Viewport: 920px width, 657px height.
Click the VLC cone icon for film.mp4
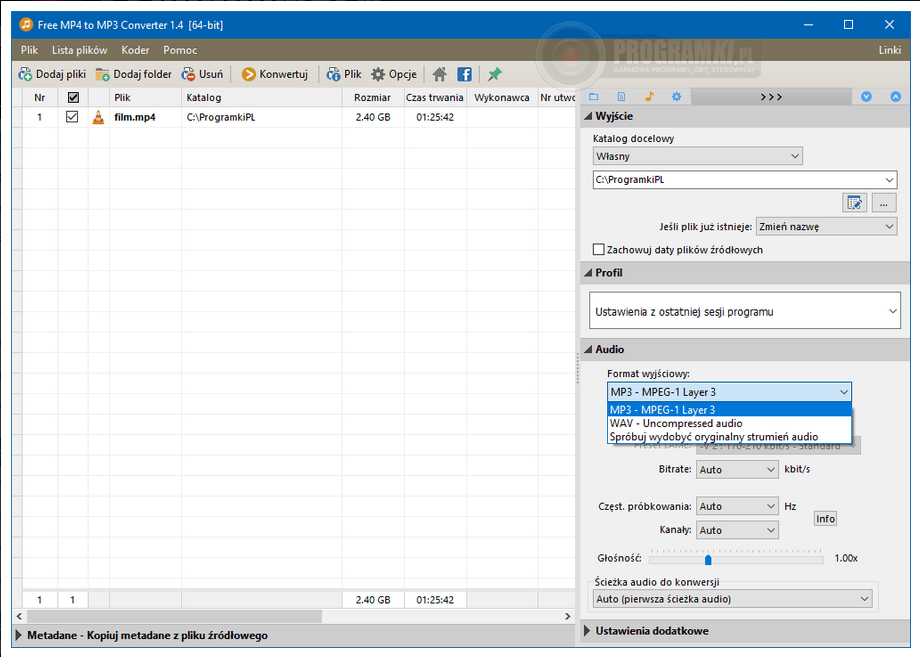click(99, 117)
